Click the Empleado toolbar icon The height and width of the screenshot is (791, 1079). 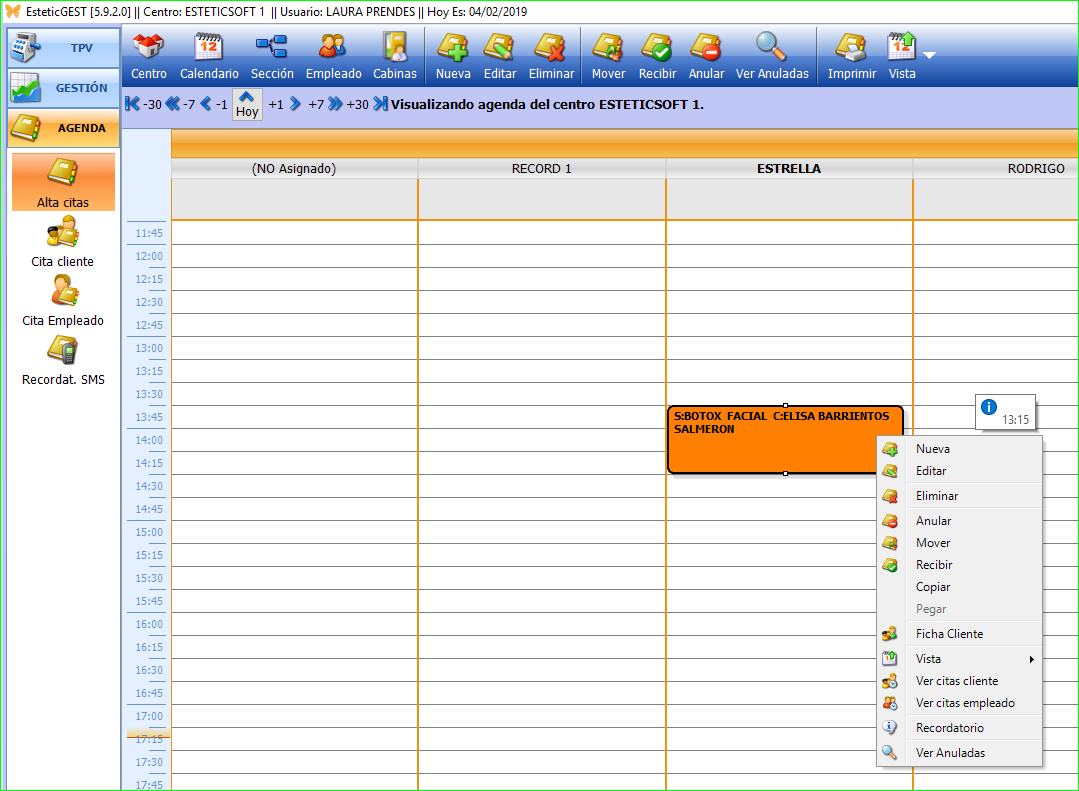point(333,48)
